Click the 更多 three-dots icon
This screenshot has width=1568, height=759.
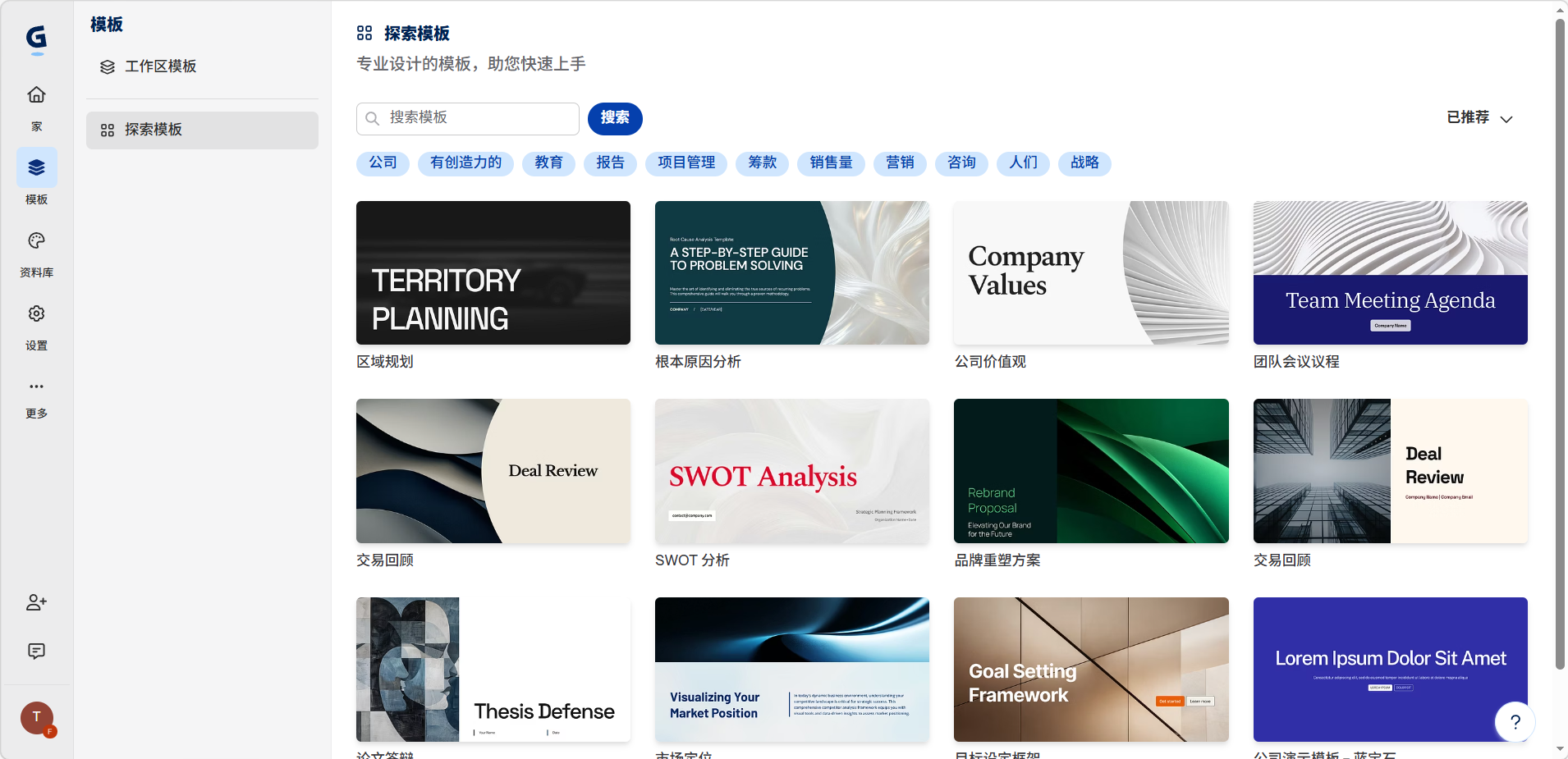point(36,386)
